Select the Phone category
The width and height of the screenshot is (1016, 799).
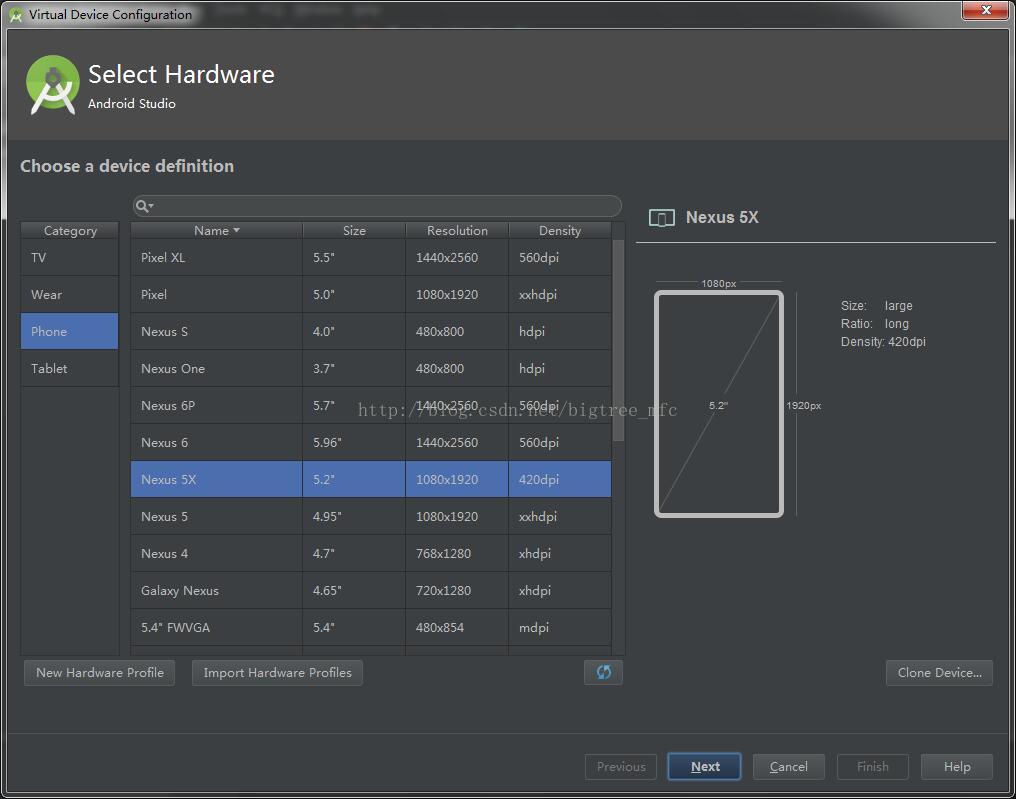[69, 331]
